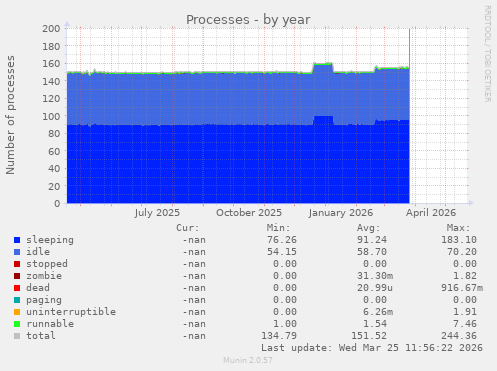Click the uninterruptible legend color swatch
Screen dimensions: 497x371
[17, 312]
